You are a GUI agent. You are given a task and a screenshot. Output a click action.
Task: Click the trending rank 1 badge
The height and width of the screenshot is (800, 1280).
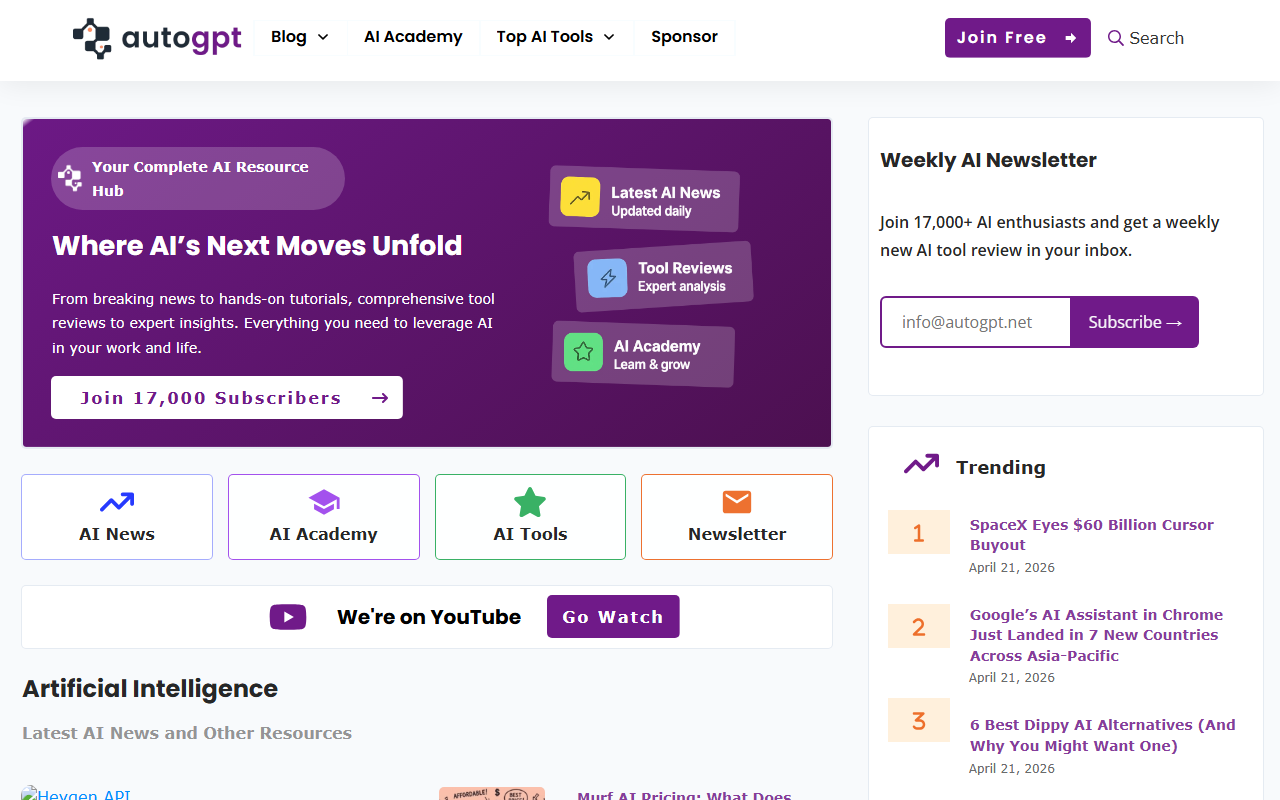[919, 532]
